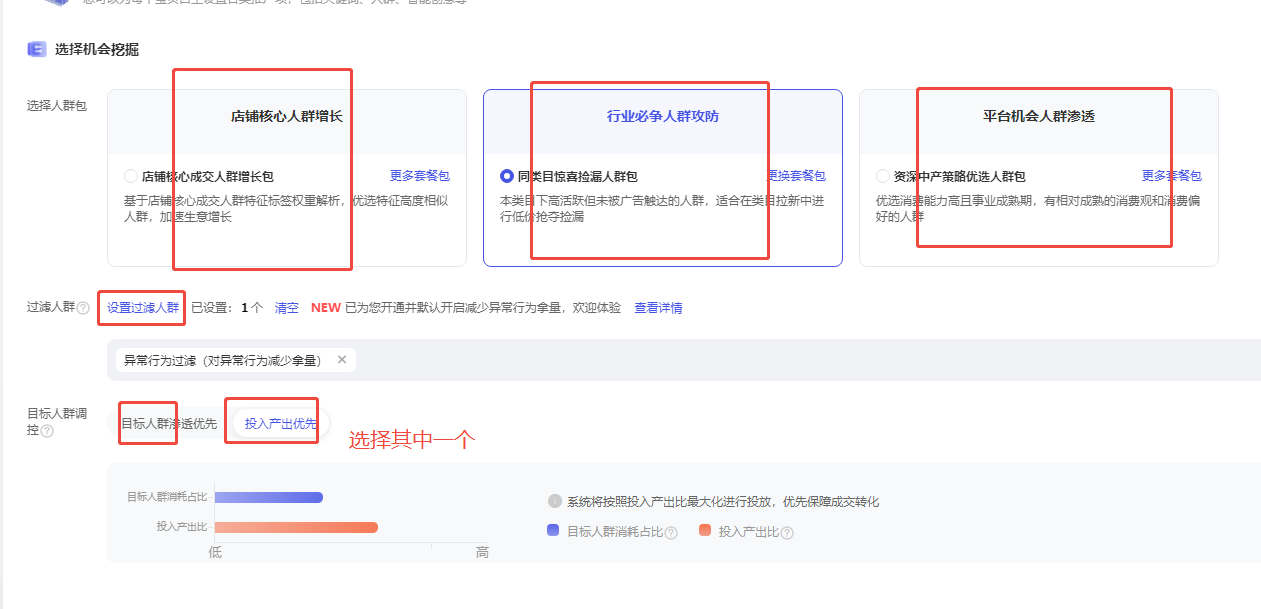Open 更多套餐包 in 店铺核心人群增长 card
Image resolution: width=1261 pixels, height=609 pixels.
click(420, 176)
